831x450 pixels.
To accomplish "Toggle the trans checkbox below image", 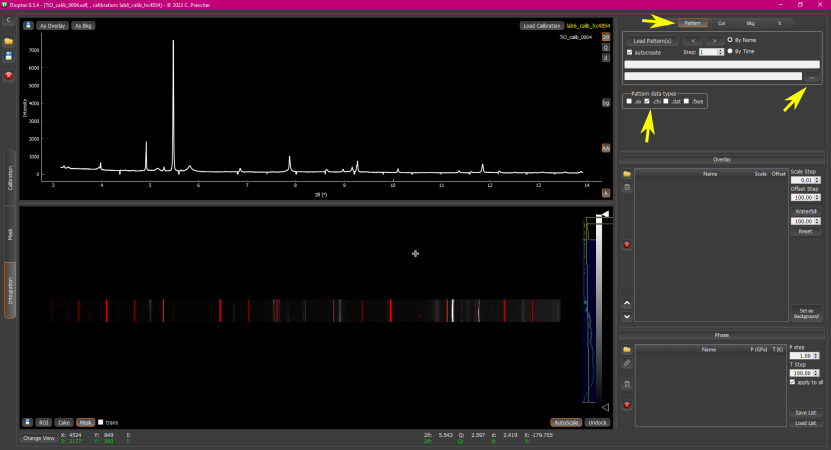I will [101, 422].
